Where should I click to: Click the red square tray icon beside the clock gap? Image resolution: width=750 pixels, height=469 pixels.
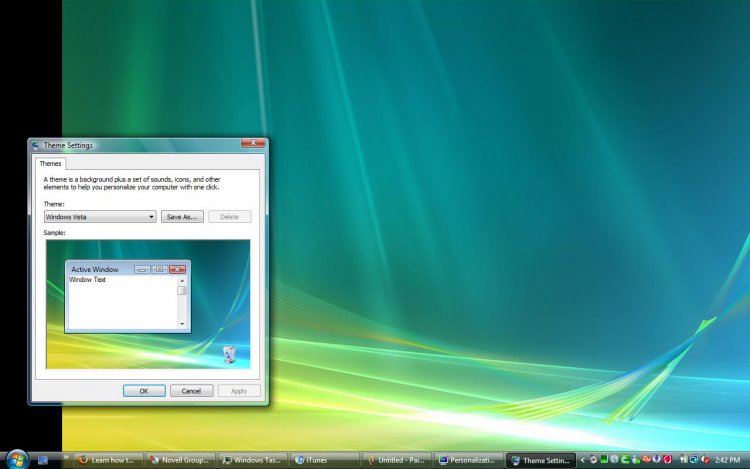pyautogui.click(x=667, y=459)
